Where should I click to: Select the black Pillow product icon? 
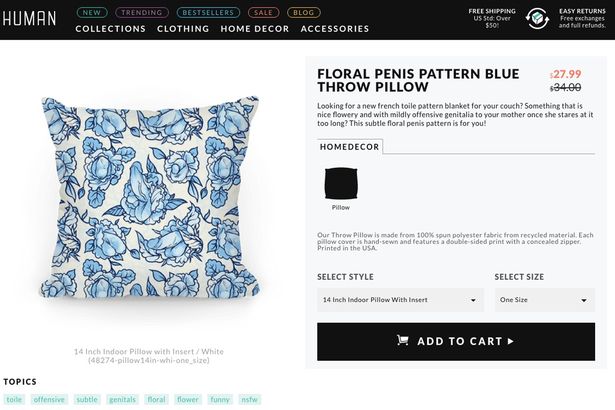[x=340, y=184]
